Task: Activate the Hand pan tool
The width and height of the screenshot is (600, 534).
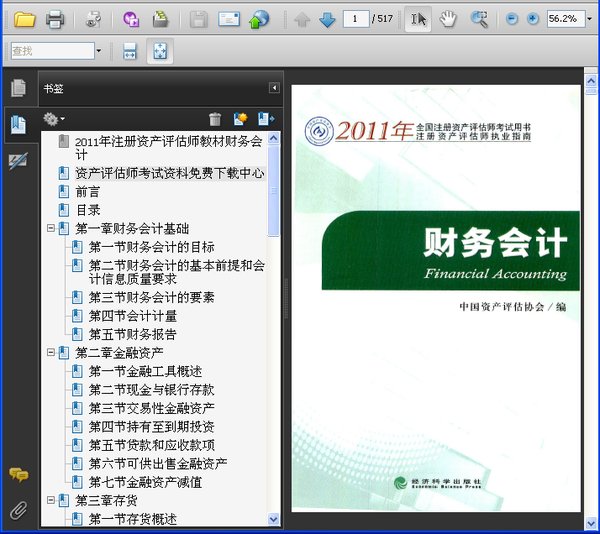Action: 448,19
